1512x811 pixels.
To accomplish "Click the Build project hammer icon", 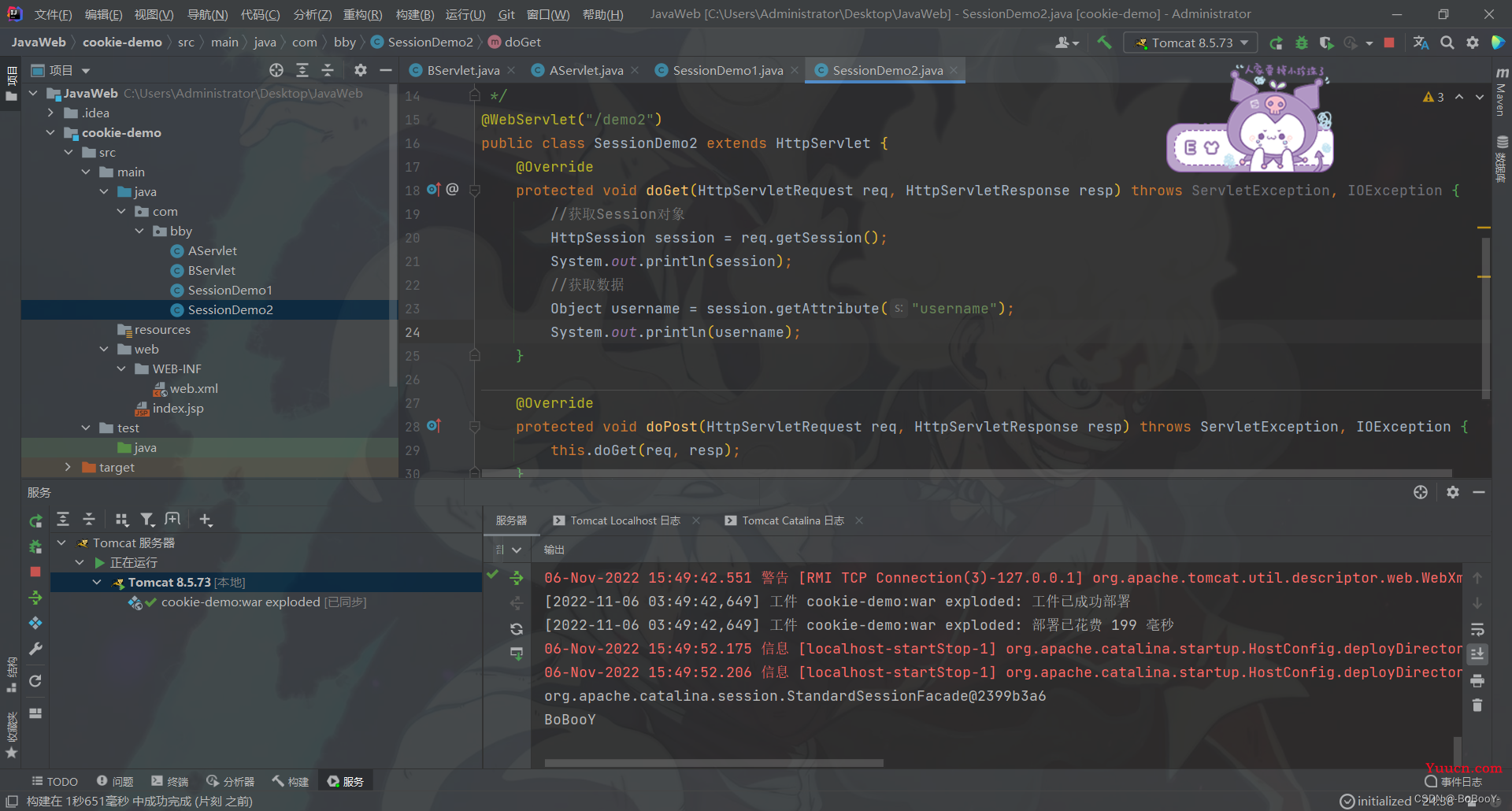I will click(1104, 43).
